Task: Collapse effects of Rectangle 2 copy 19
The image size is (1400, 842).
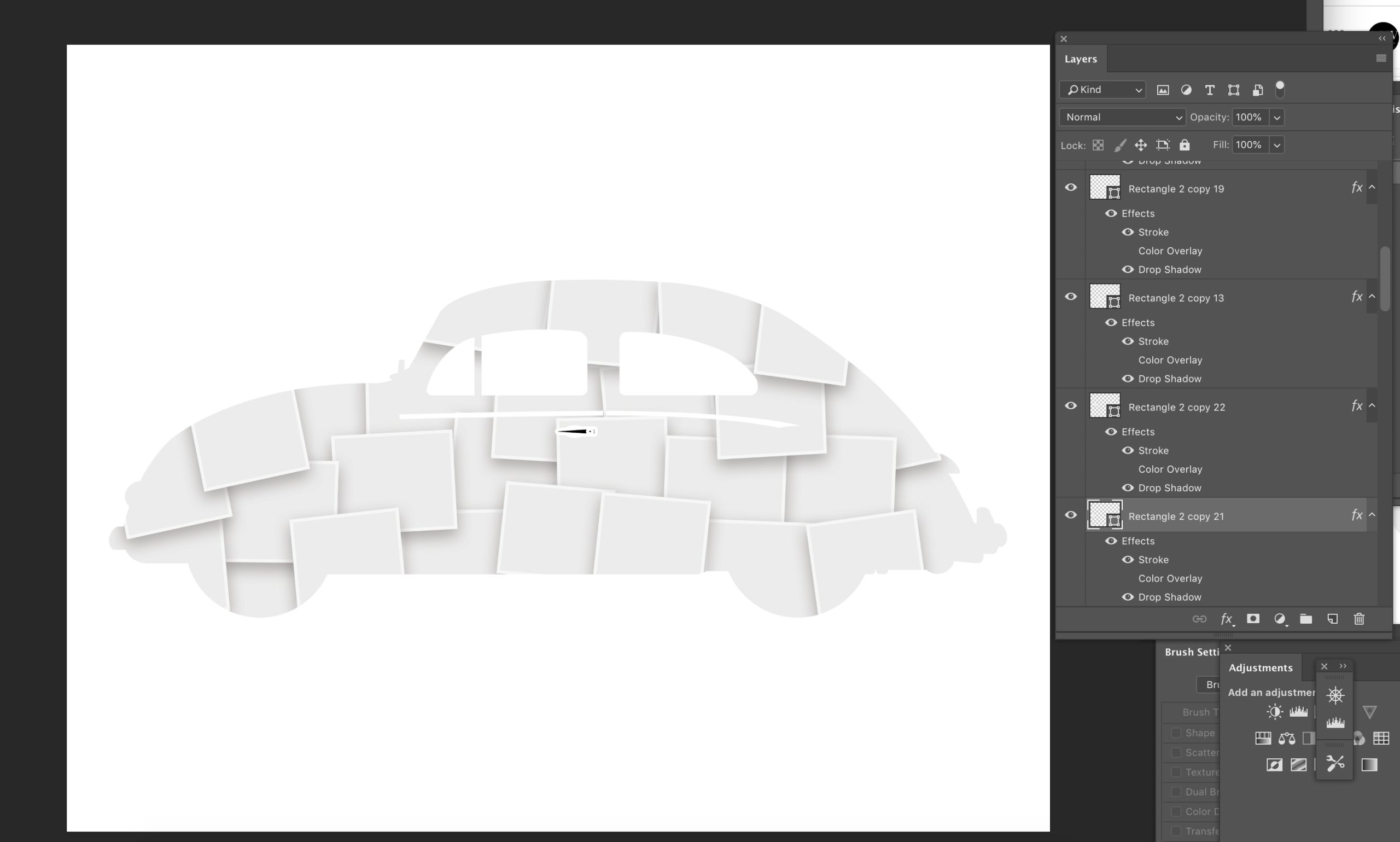Action: 1372,187
